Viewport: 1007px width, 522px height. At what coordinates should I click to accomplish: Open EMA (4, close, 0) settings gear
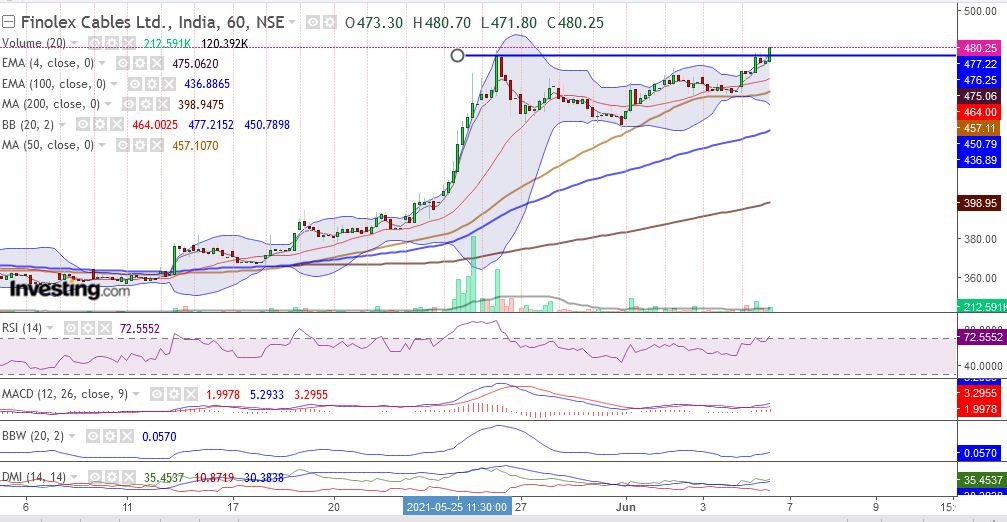[x=138, y=64]
